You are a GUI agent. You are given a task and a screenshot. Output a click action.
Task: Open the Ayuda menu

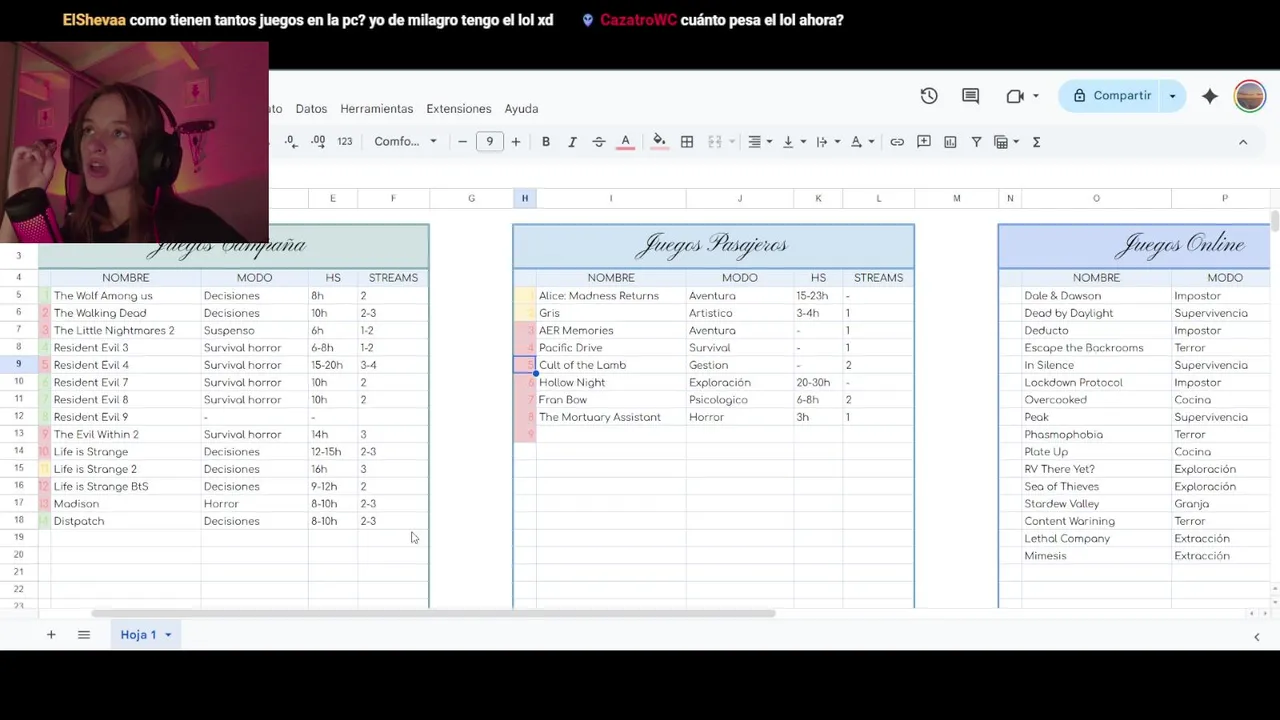pyautogui.click(x=521, y=109)
